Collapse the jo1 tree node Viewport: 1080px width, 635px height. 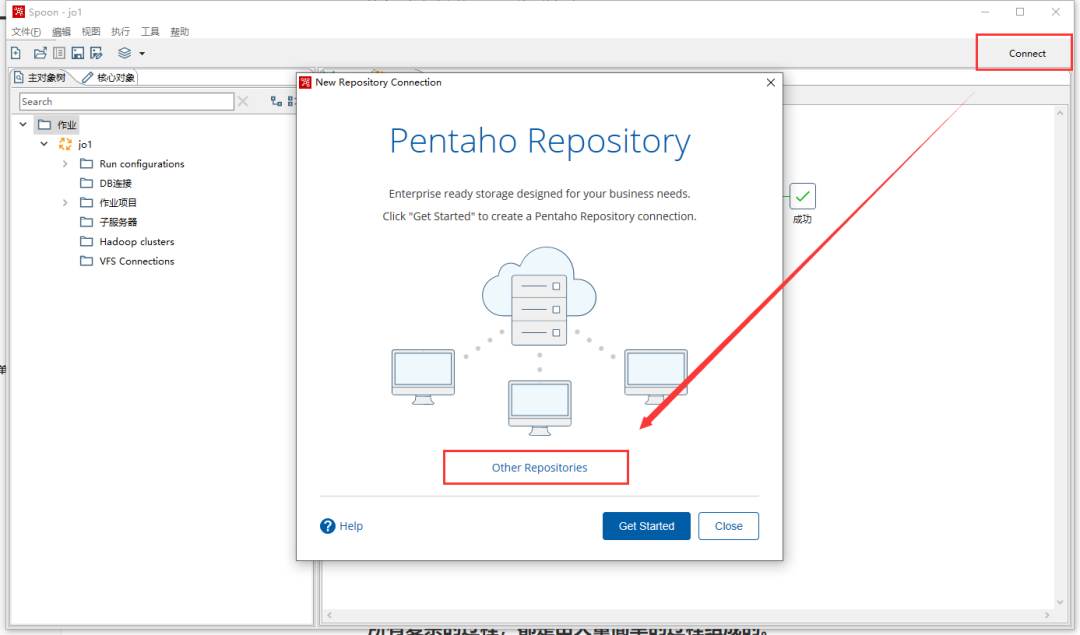pyautogui.click(x=44, y=144)
